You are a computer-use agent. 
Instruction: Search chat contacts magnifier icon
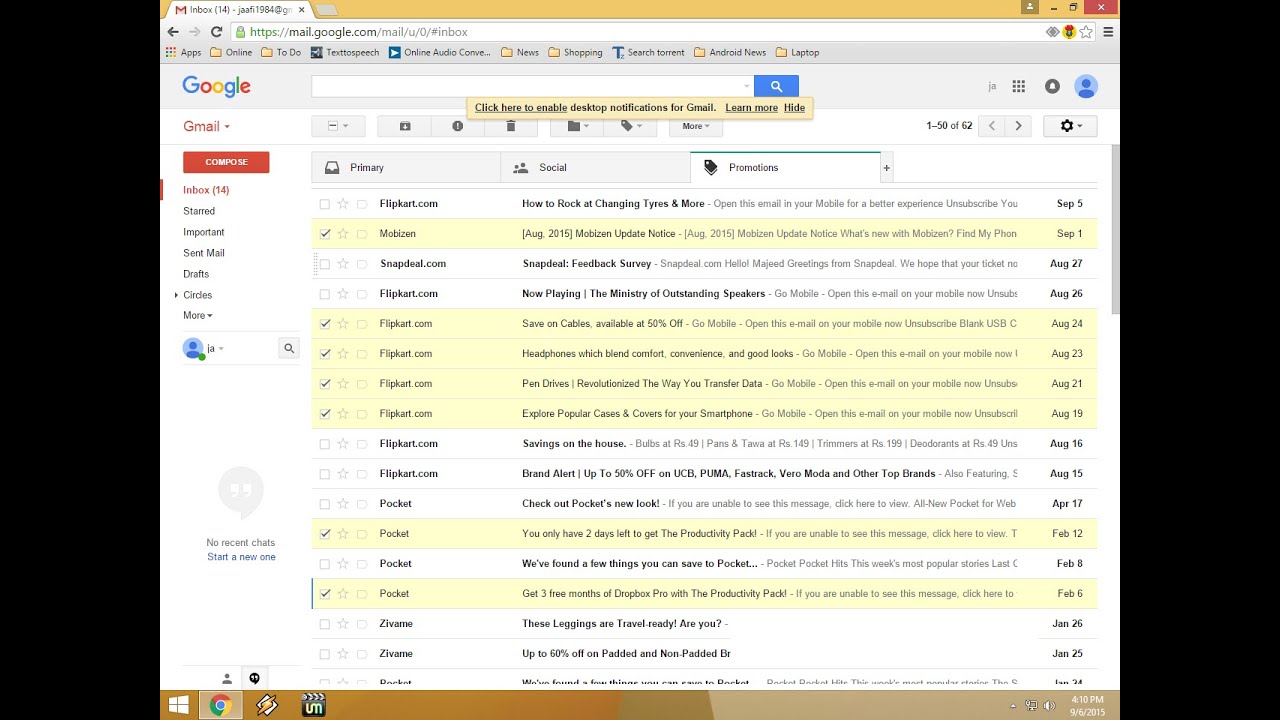click(289, 348)
